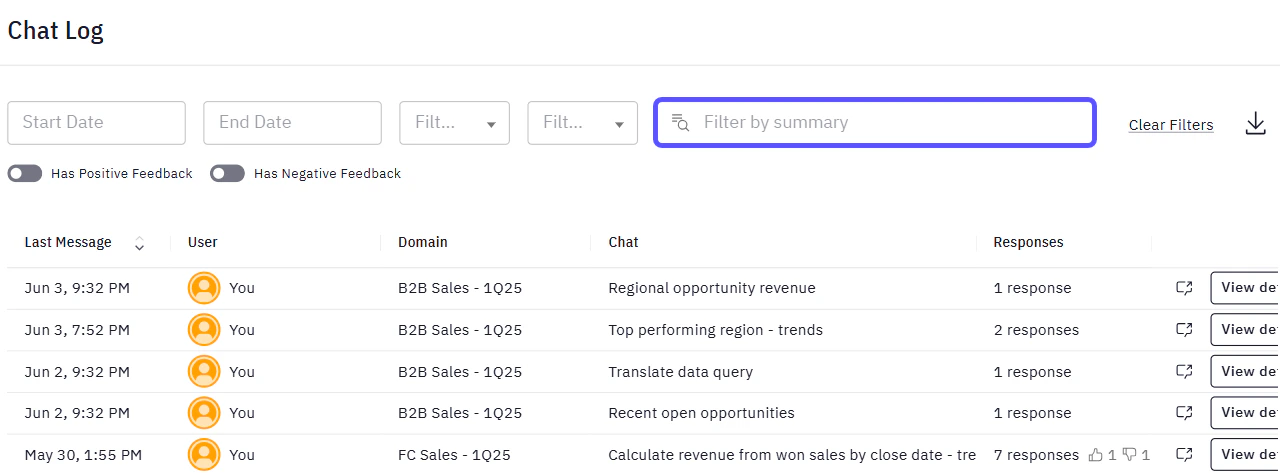View details for Translate data query
The width and height of the screenshot is (1280, 473).
(x=1245, y=371)
